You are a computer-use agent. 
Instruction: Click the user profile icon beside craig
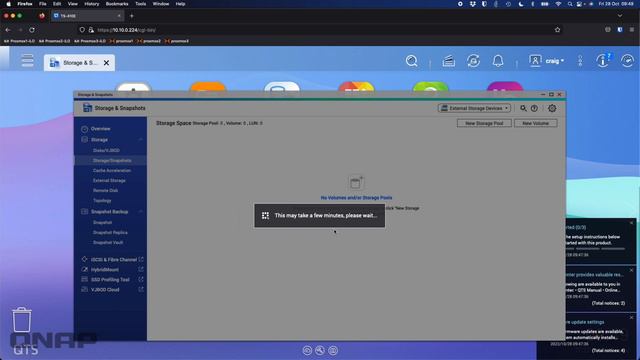click(535, 61)
